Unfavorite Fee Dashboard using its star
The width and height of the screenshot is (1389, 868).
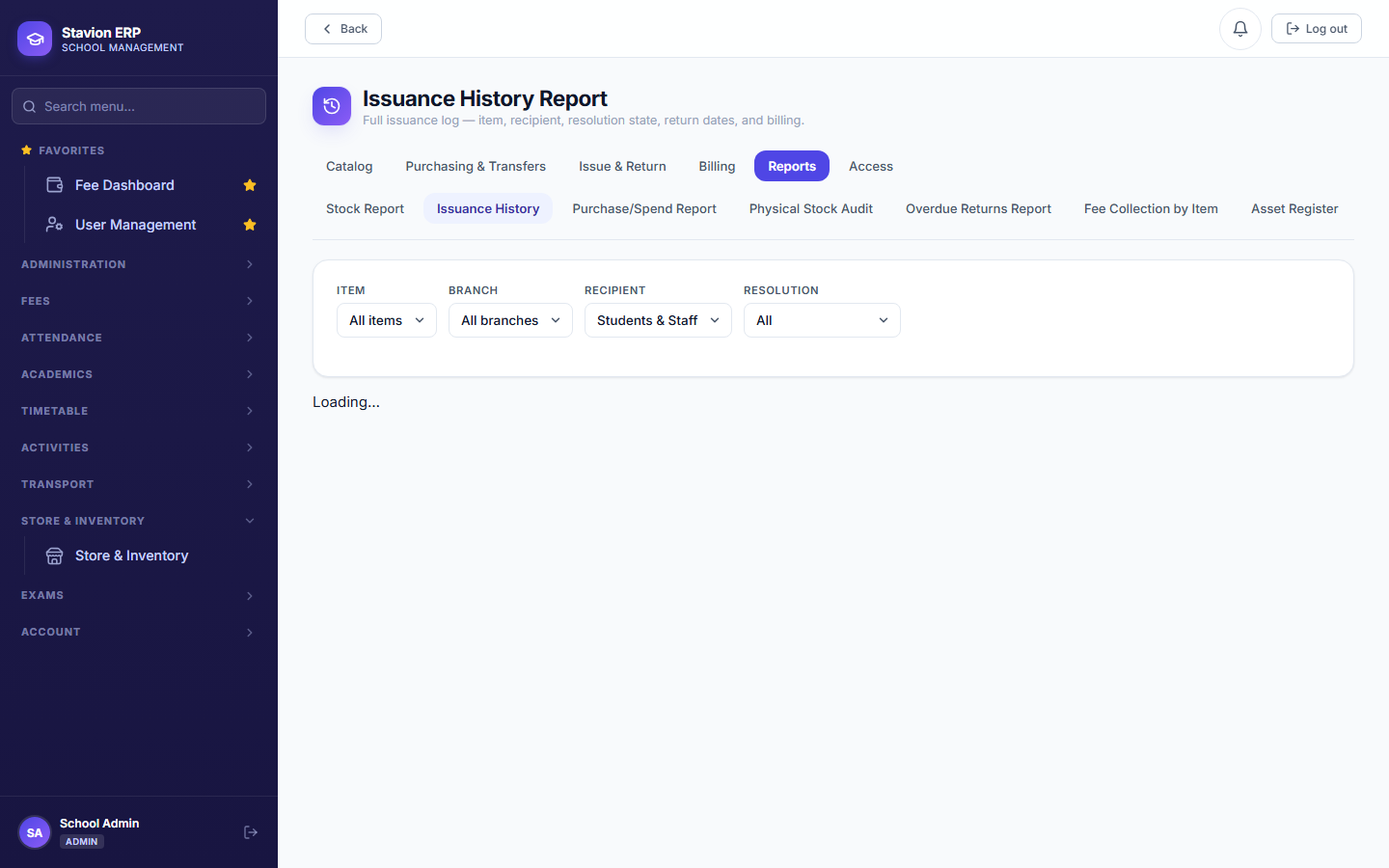pyautogui.click(x=250, y=185)
